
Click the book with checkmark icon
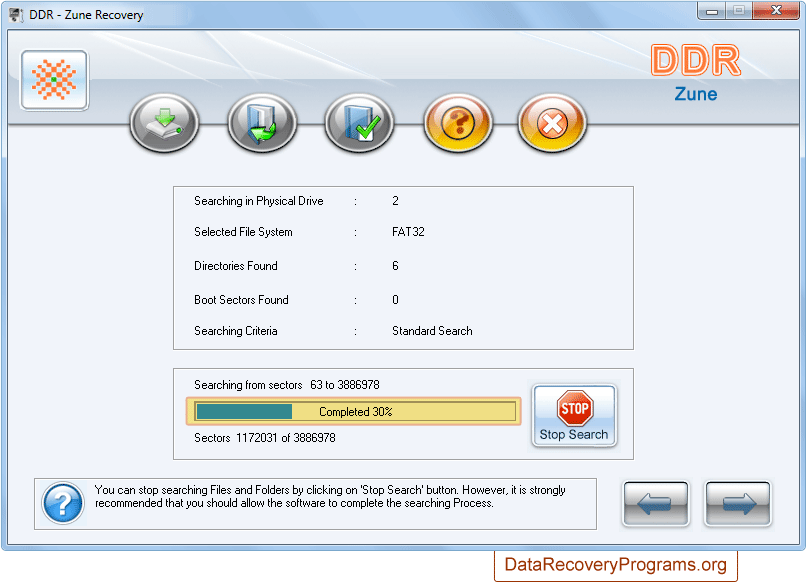359,123
